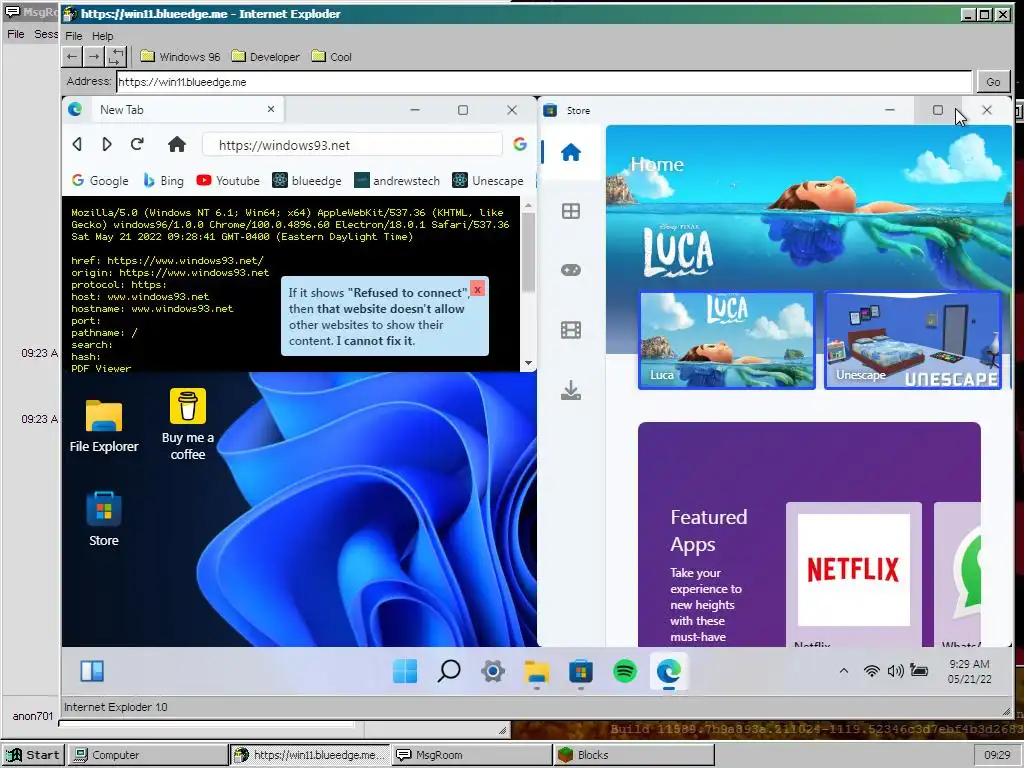Click the refresh icon in Internet Exploder toolbar
Viewport: 1024px width, 768px height.
point(116,57)
